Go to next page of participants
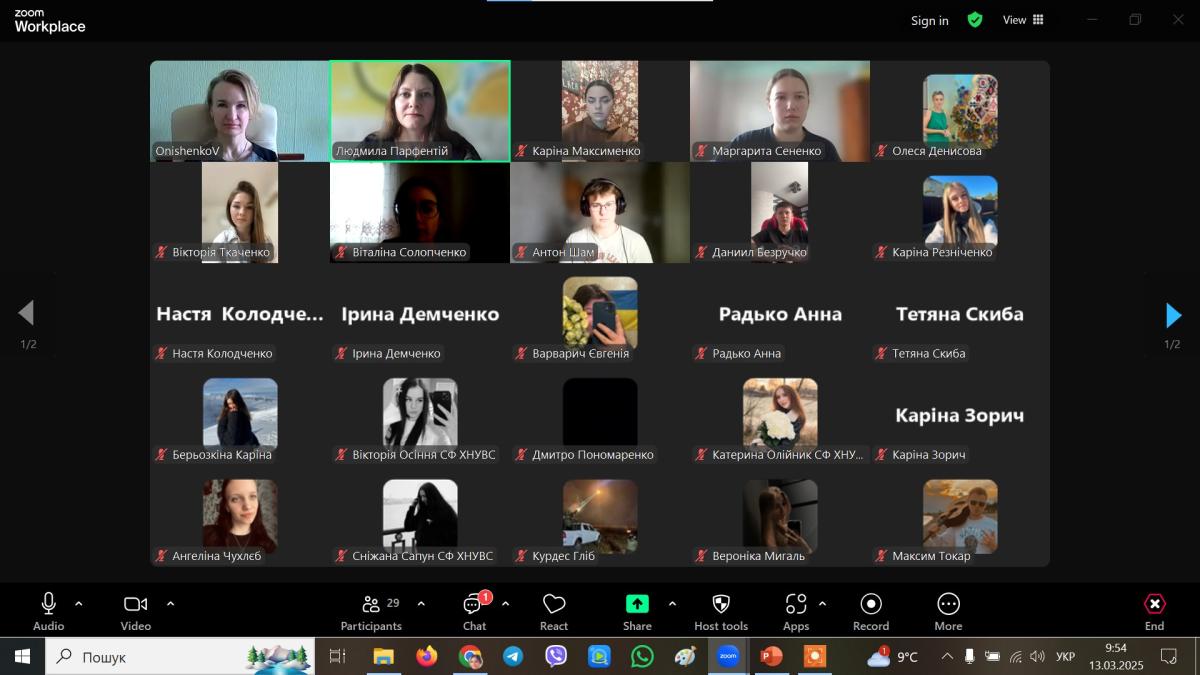This screenshot has height=675, width=1200. click(1173, 315)
